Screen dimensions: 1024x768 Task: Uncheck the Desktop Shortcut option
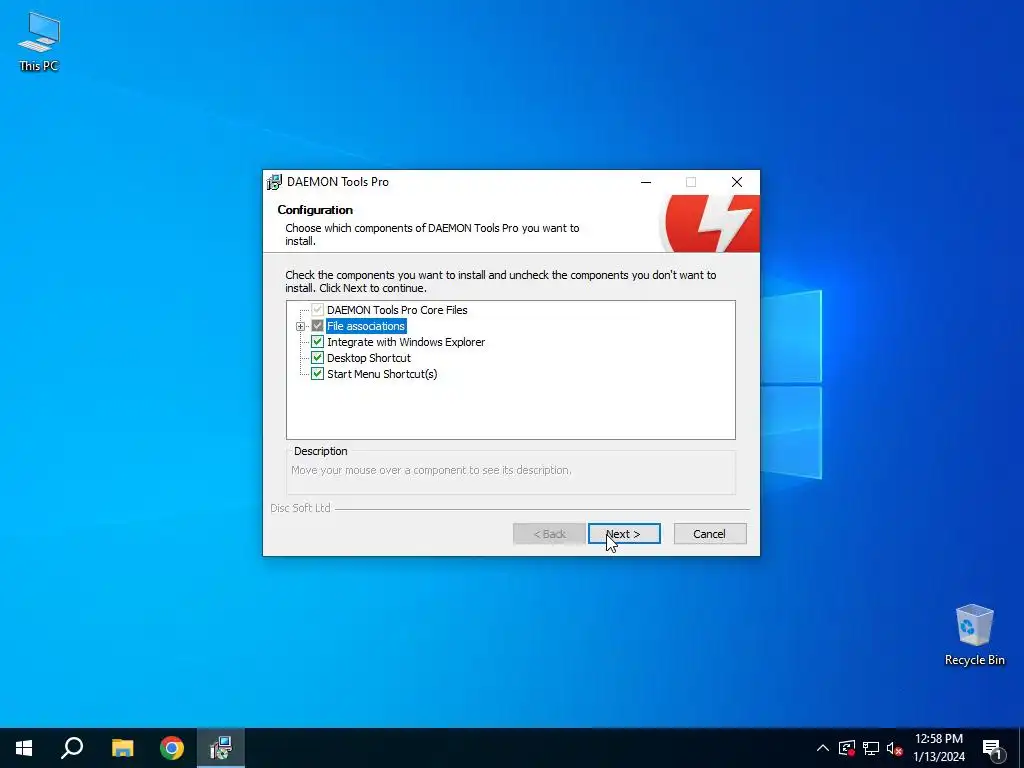[317, 358]
